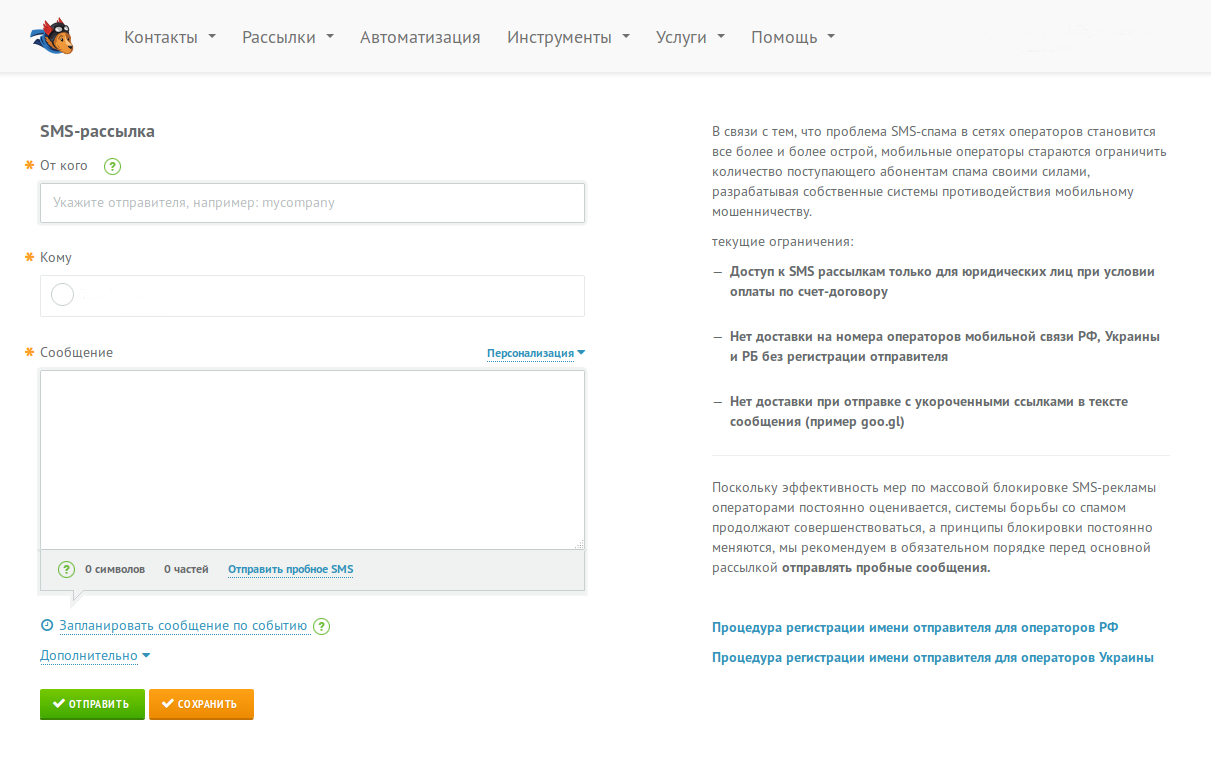Click the dog mascot logo
1211x758 pixels.
52,37
